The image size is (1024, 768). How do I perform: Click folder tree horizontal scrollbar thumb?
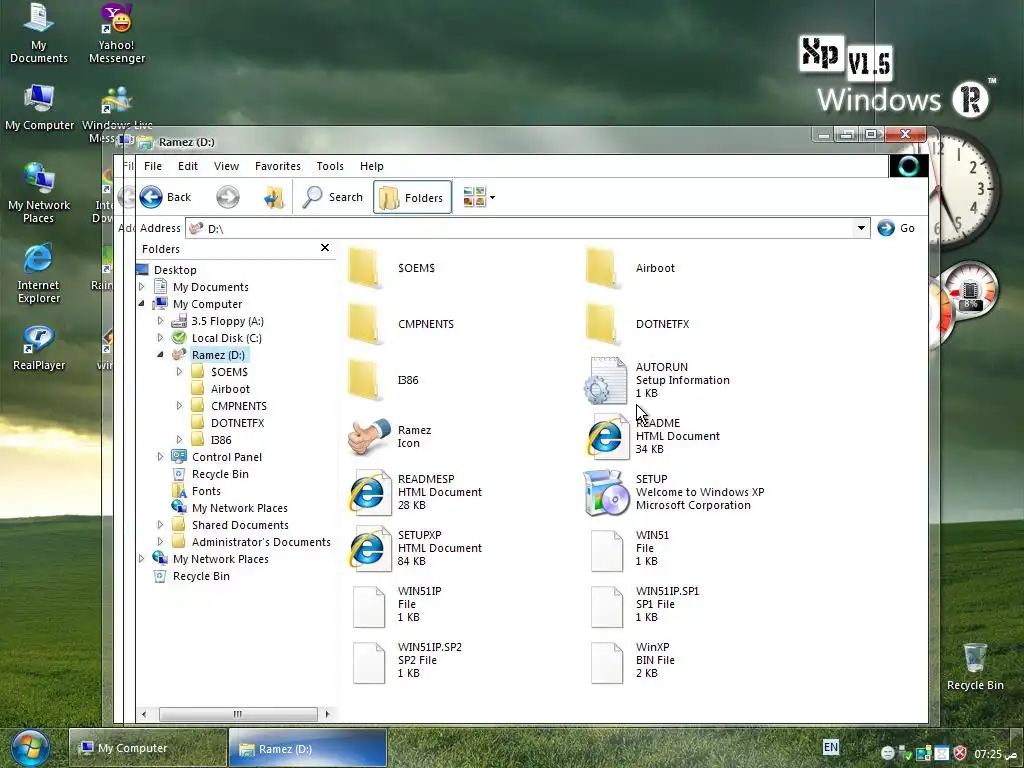[238, 714]
